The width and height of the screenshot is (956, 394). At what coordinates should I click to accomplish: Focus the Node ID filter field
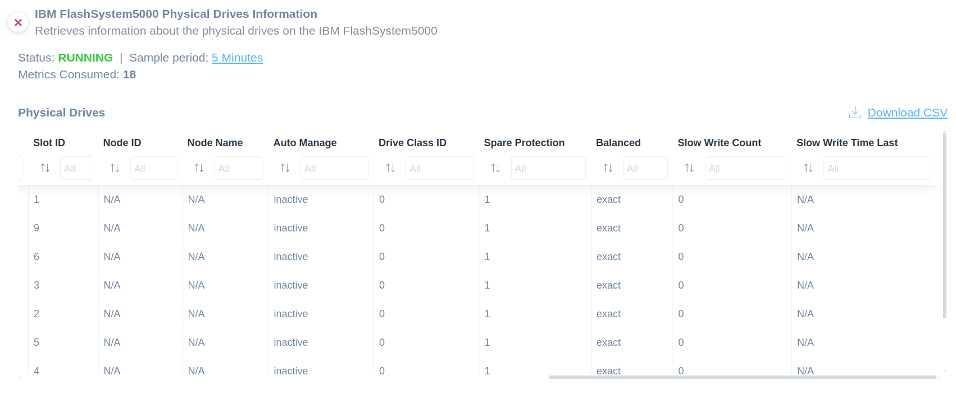(x=154, y=168)
